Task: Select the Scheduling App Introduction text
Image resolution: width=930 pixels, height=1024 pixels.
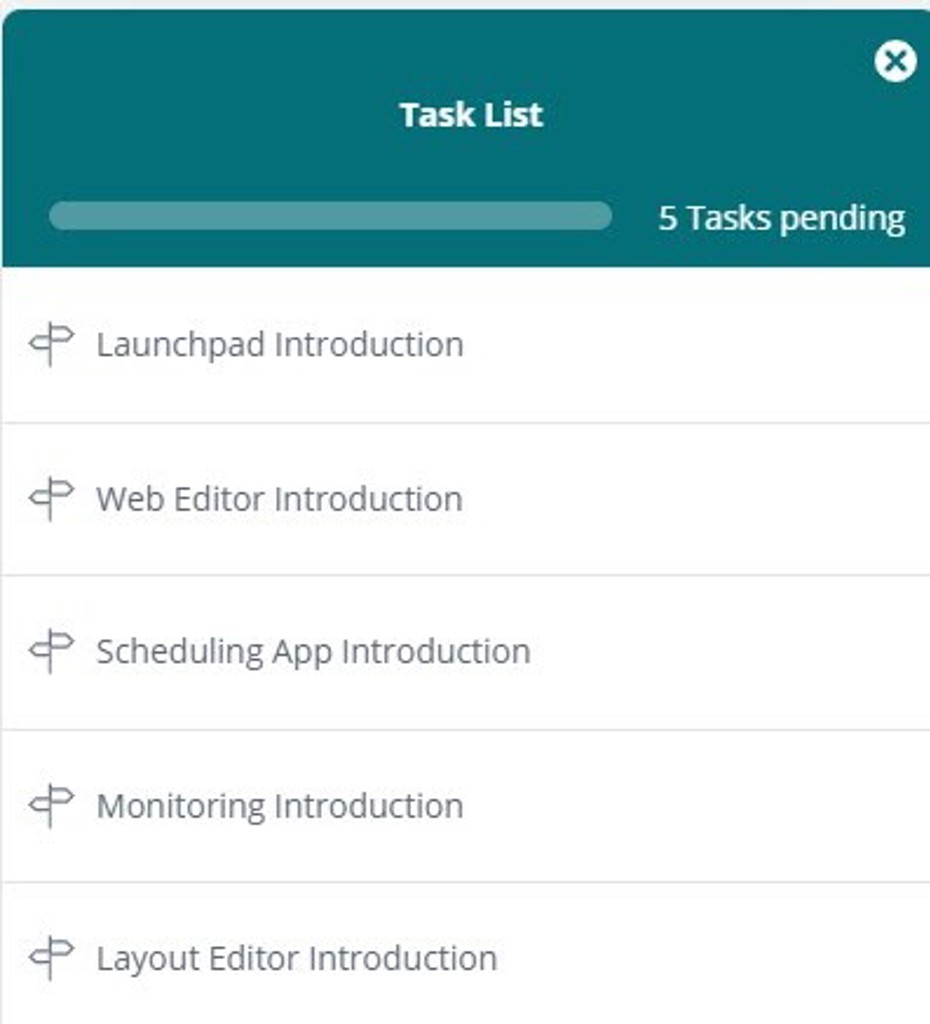Action: pos(313,652)
